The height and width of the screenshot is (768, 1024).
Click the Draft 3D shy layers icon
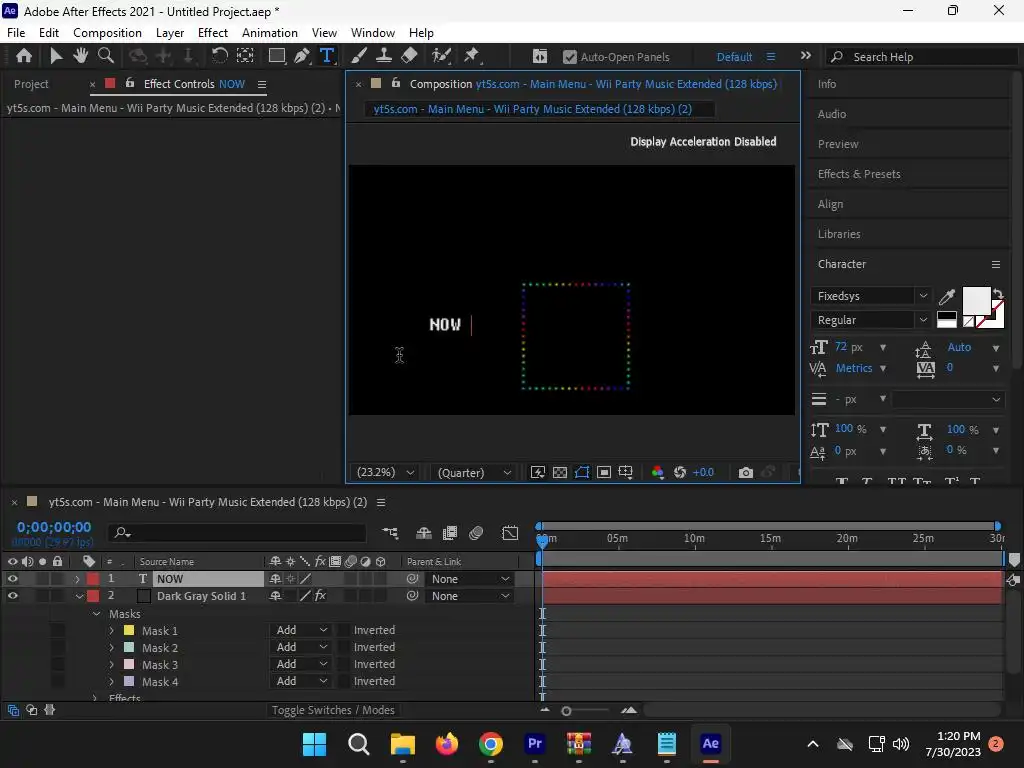pos(424,533)
